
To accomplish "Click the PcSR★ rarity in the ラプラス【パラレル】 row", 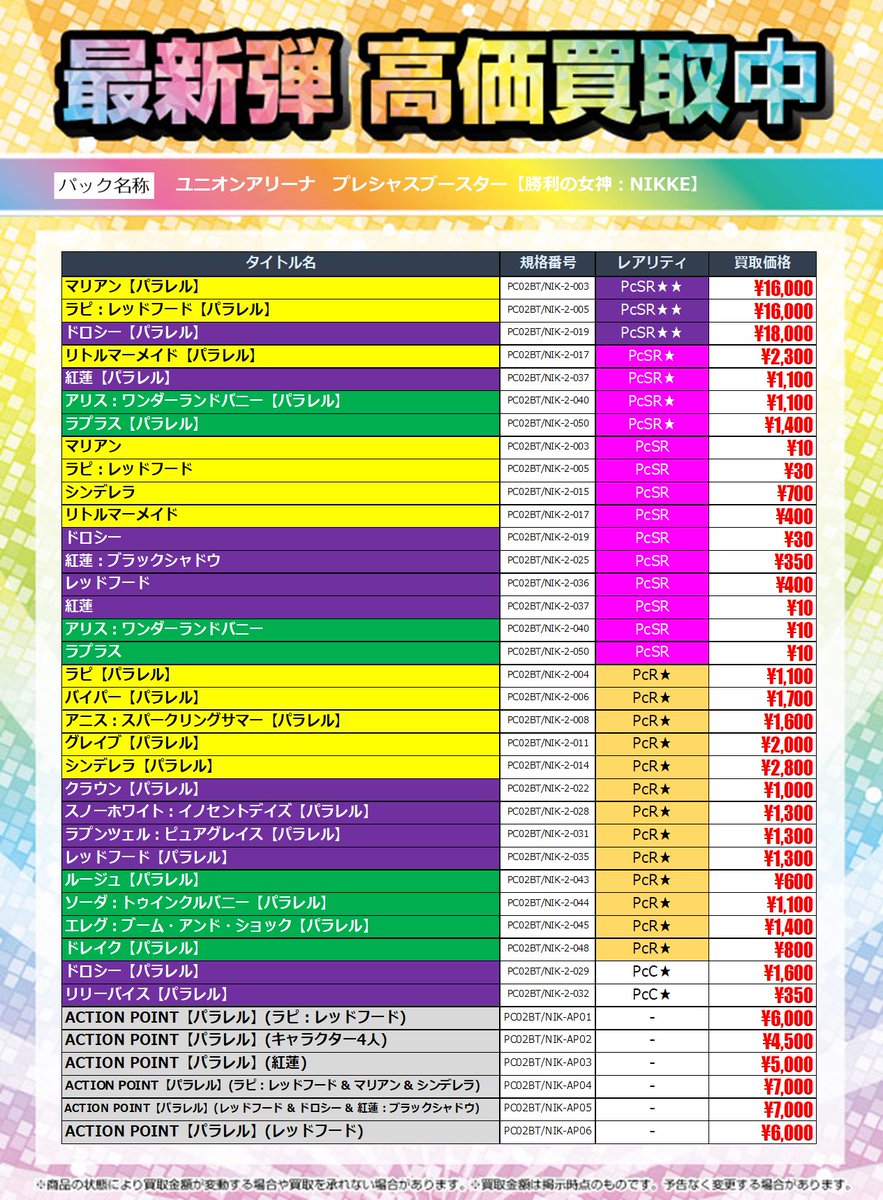I will (652, 425).
